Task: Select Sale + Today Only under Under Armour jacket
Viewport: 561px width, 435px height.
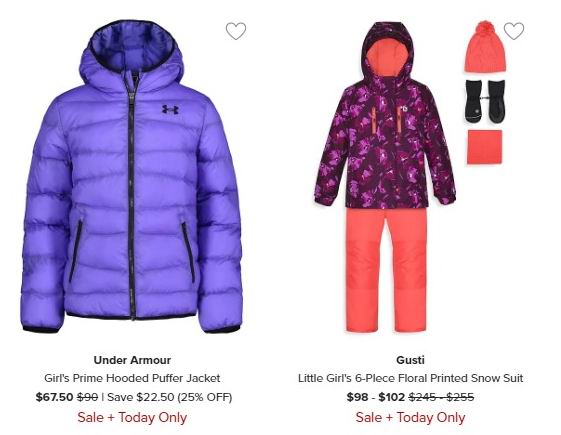Action: 132,417
